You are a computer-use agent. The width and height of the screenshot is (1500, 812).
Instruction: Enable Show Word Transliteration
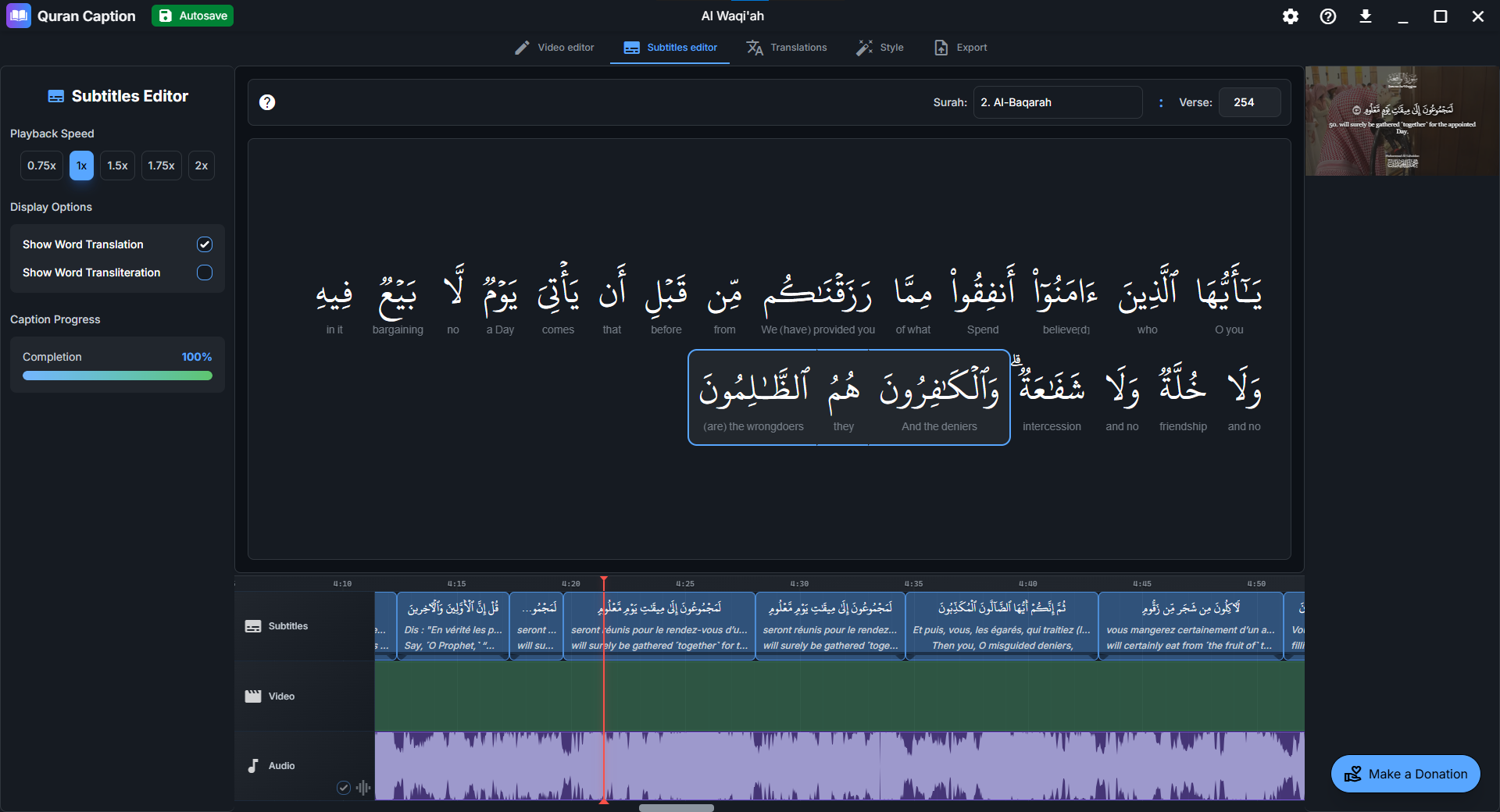(204, 272)
